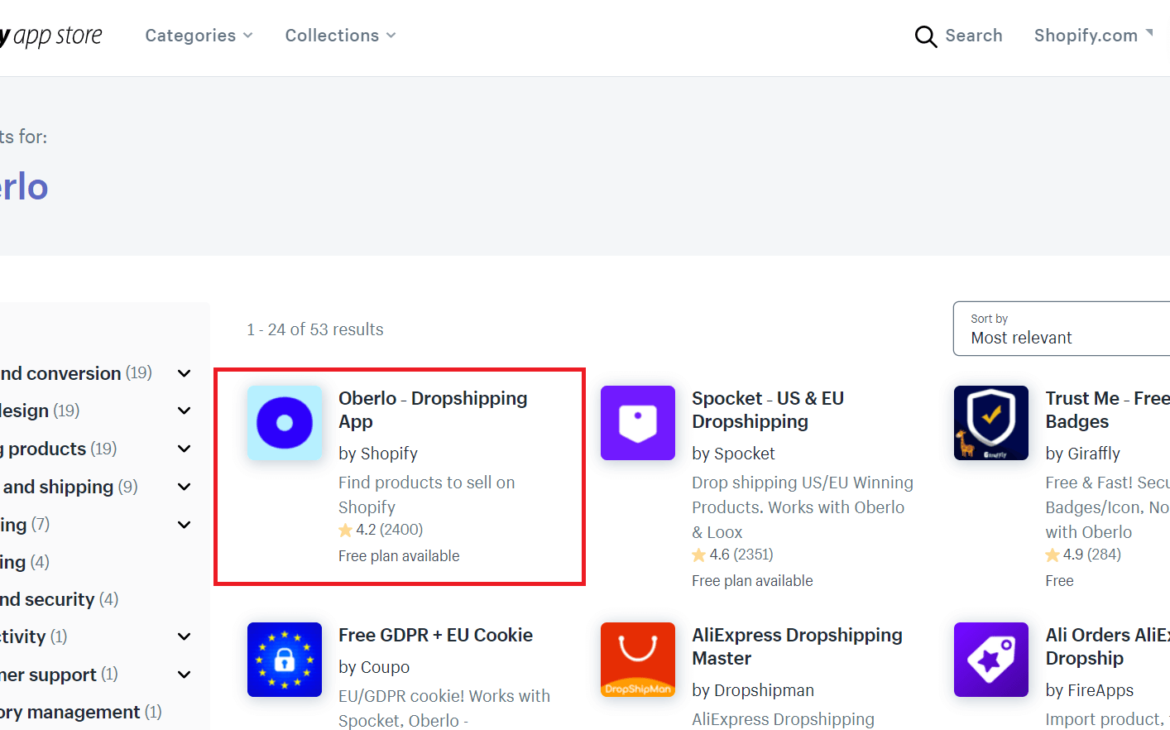Filter by the conversion (19) category

pyautogui.click(x=75, y=373)
